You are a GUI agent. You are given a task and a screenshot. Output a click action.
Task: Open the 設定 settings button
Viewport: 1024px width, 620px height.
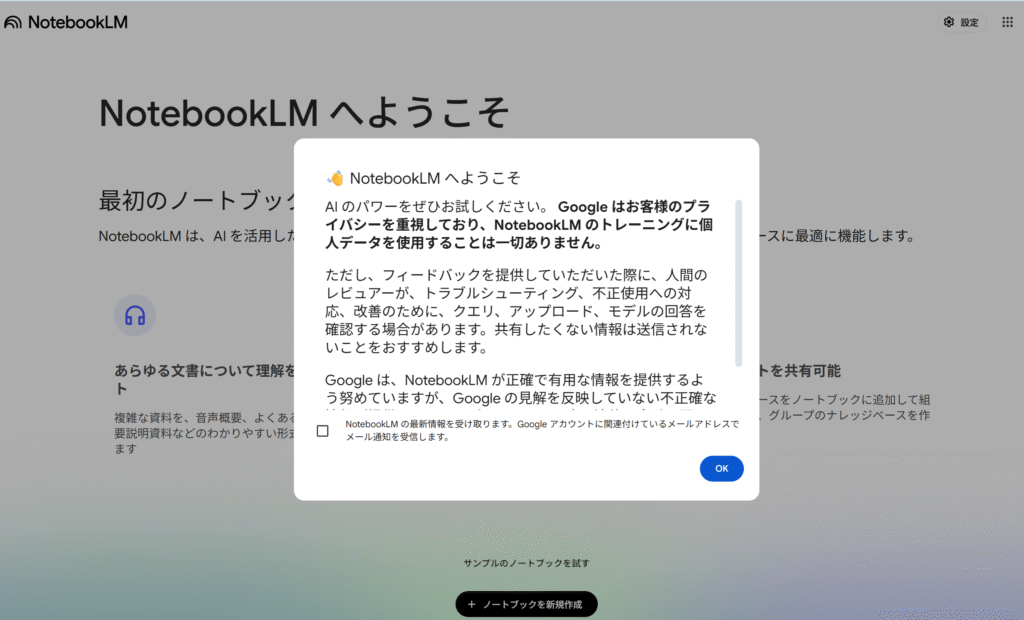coord(961,22)
